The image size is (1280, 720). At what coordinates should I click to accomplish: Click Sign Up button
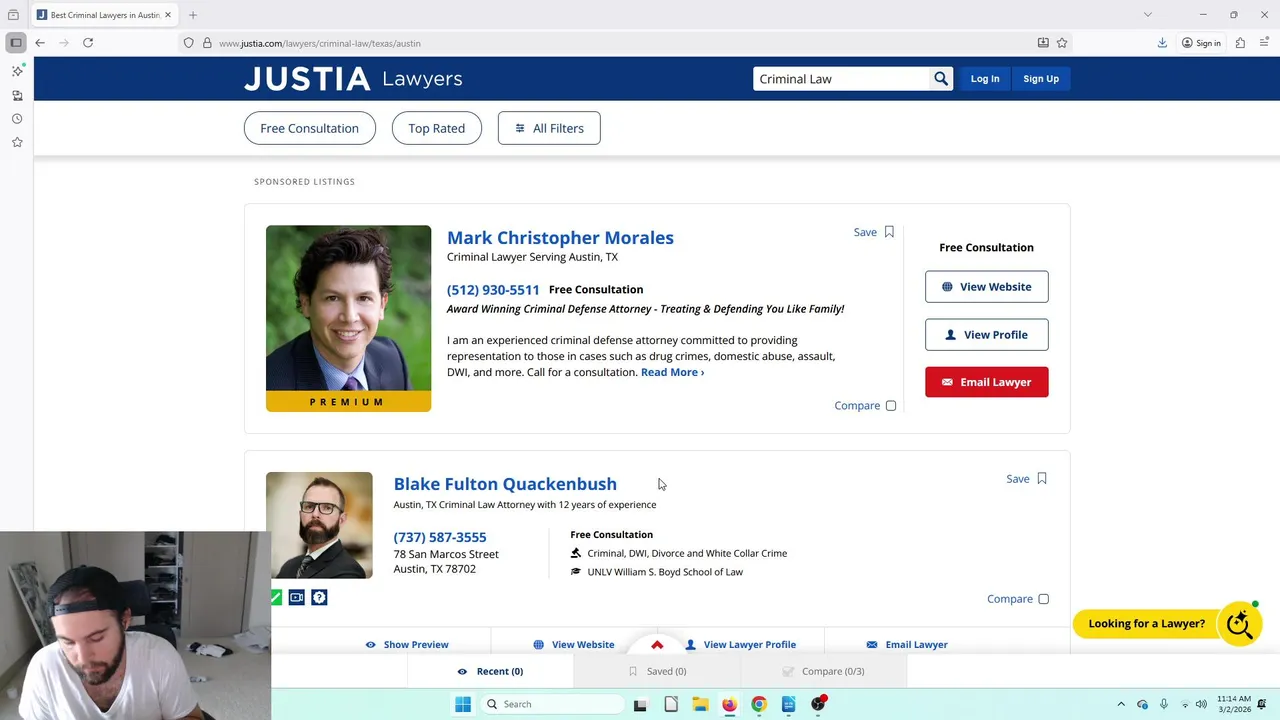pos(1041,79)
